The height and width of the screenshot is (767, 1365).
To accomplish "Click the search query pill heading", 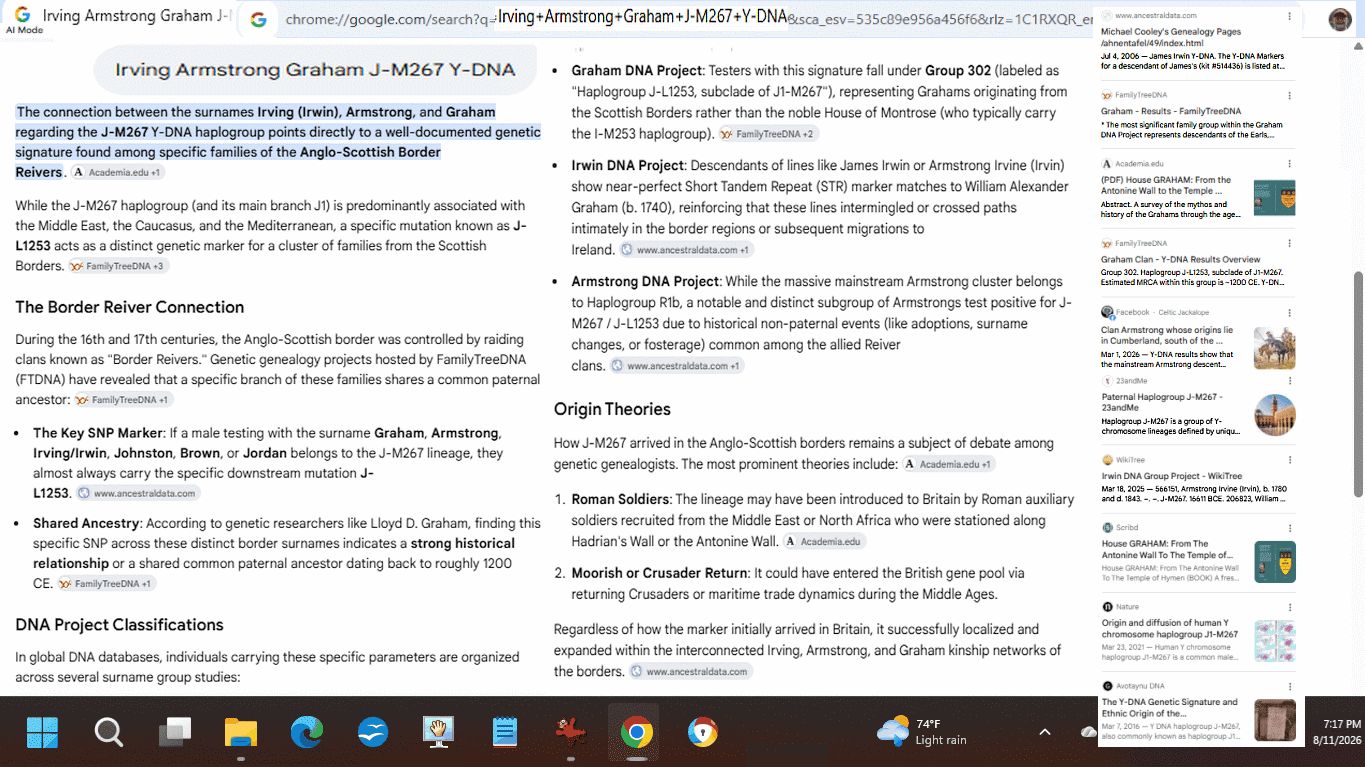I will pos(315,70).
